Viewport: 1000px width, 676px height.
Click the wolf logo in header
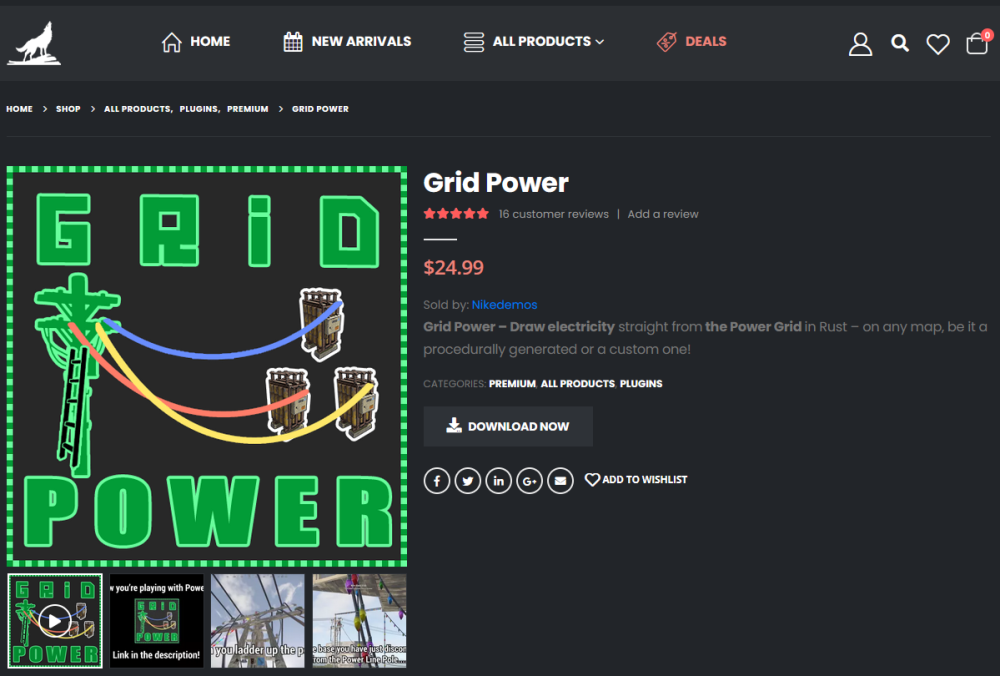(34, 43)
